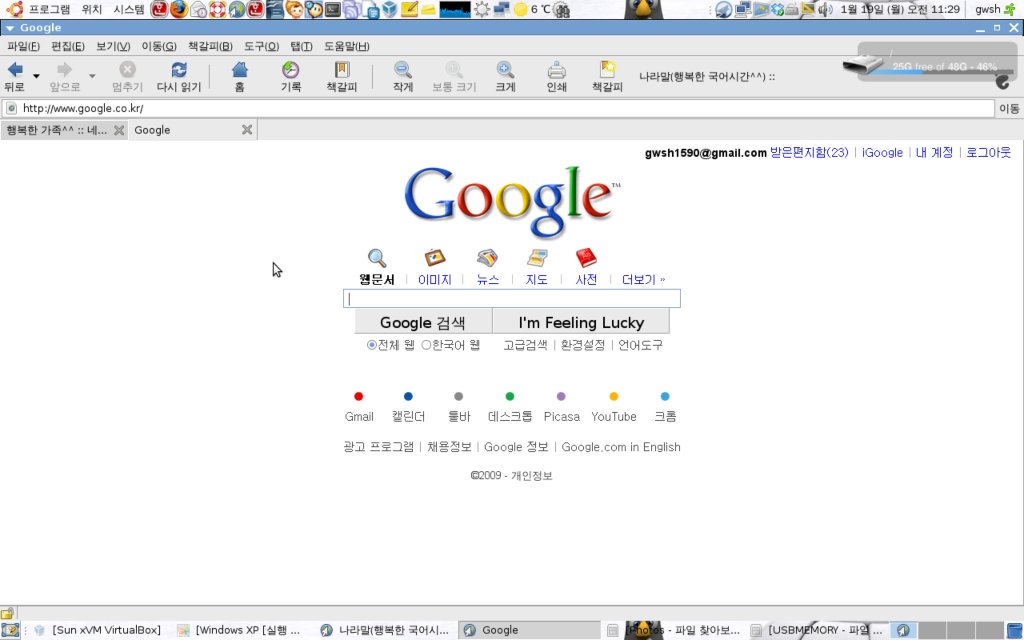Click the address bar showing google.co.kr
The image size is (1024, 640).
pos(499,108)
